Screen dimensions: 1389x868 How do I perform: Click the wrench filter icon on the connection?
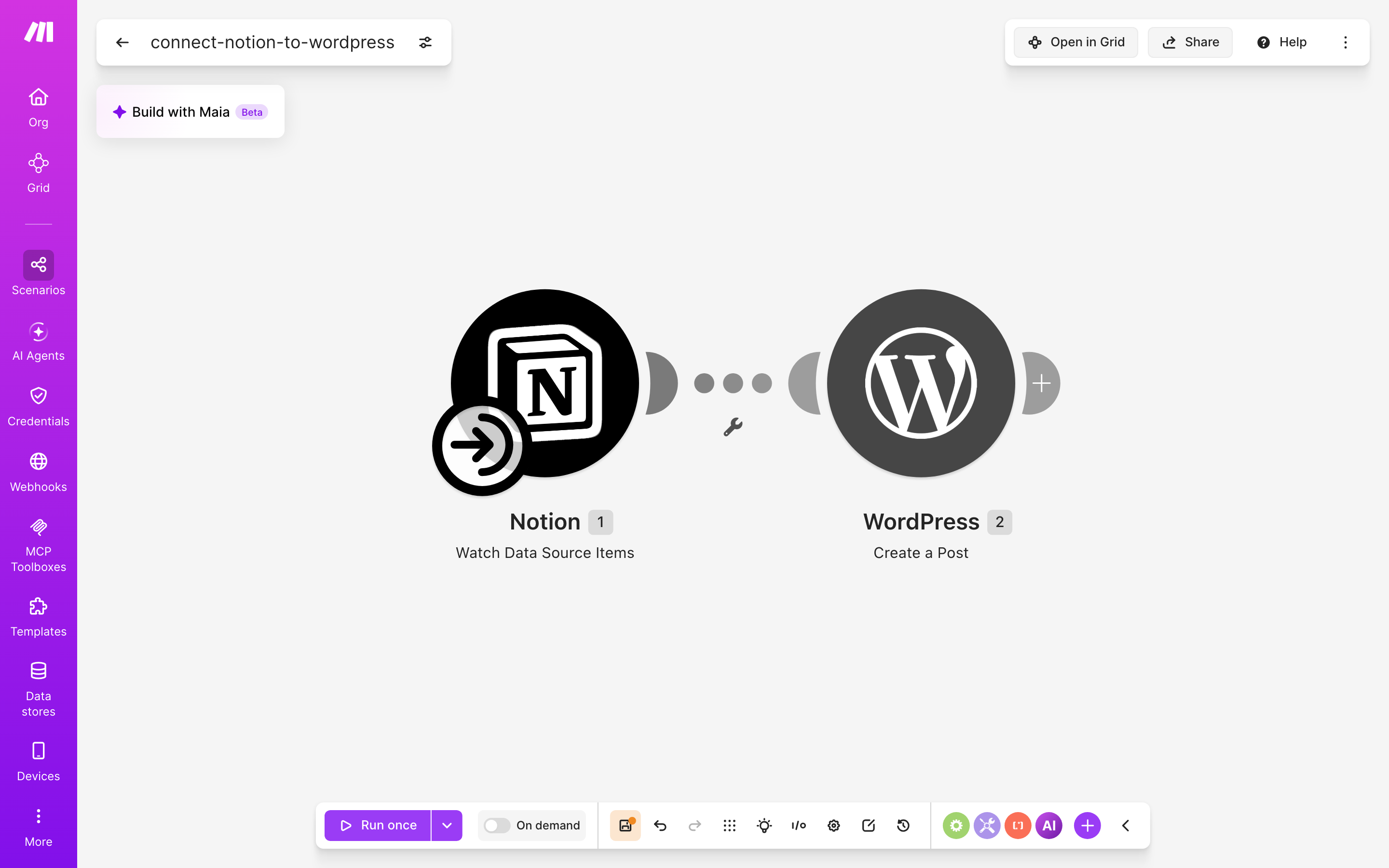click(x=733, y=427)
